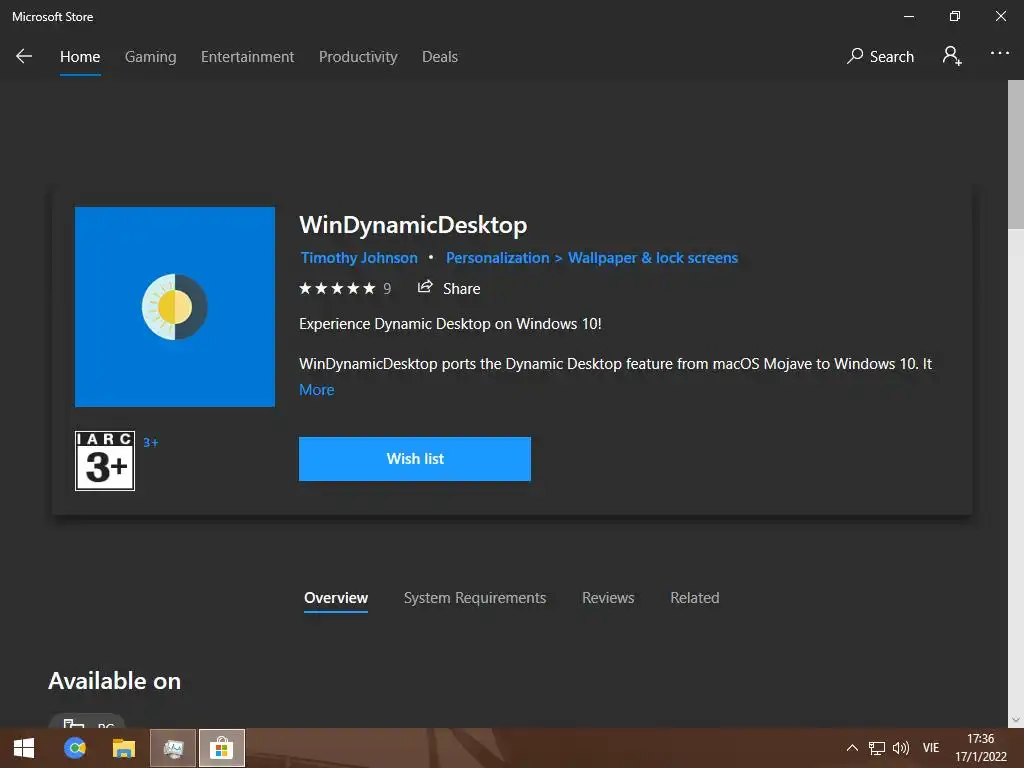Image resolution: width=1024 pixels, height=768 pixels.
Task: Click the IARC 3+ rating badge
Action: pyautogui.click(x=105, y=461)
